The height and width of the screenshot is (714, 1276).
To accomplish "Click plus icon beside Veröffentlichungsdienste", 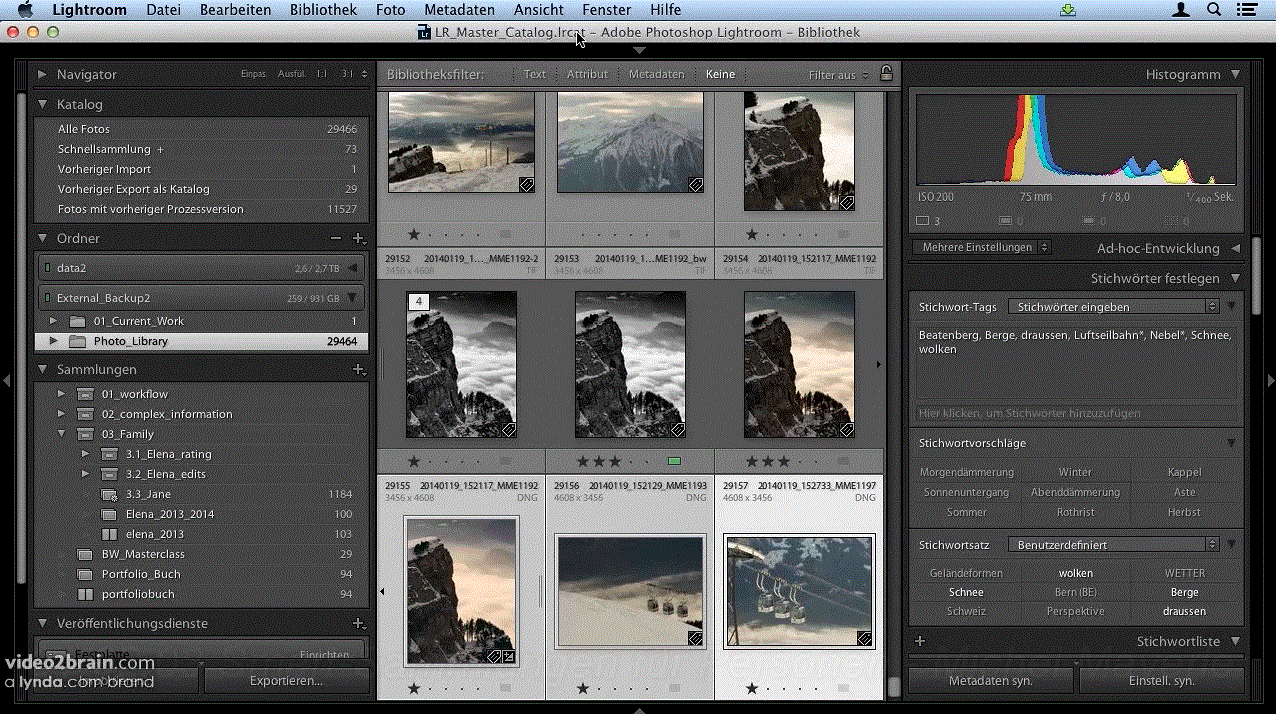I will point(359,623).
